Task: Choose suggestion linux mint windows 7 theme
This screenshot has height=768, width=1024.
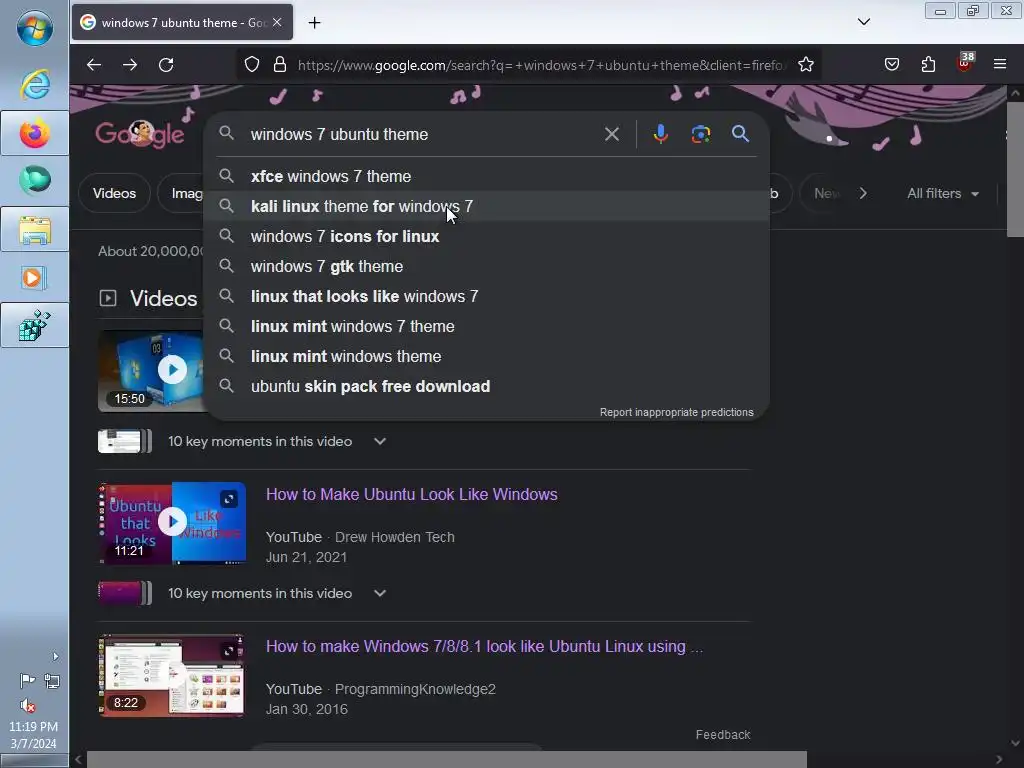Action: (x=487, y=327)
